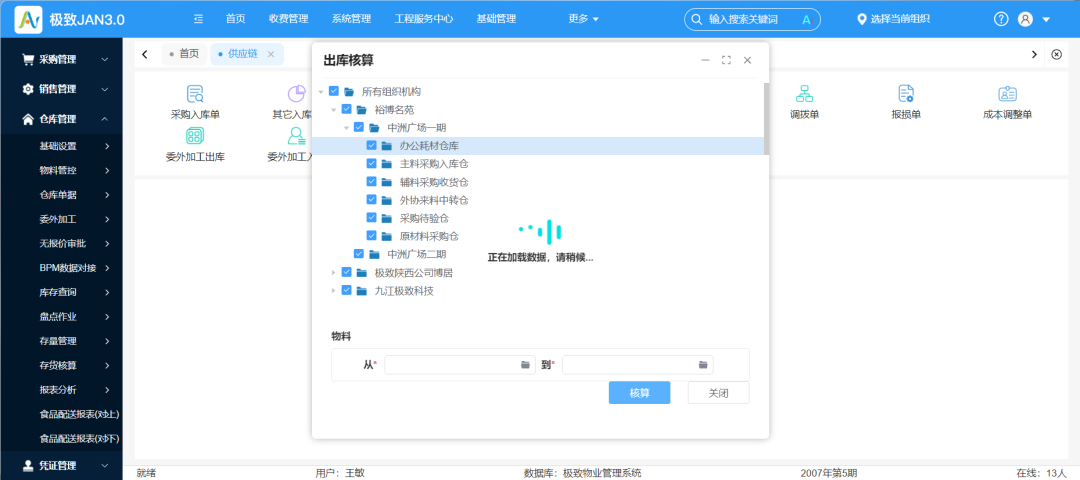1080x480 pixels.
Task: Click the 关闭 button
Action: click(718, 393)
